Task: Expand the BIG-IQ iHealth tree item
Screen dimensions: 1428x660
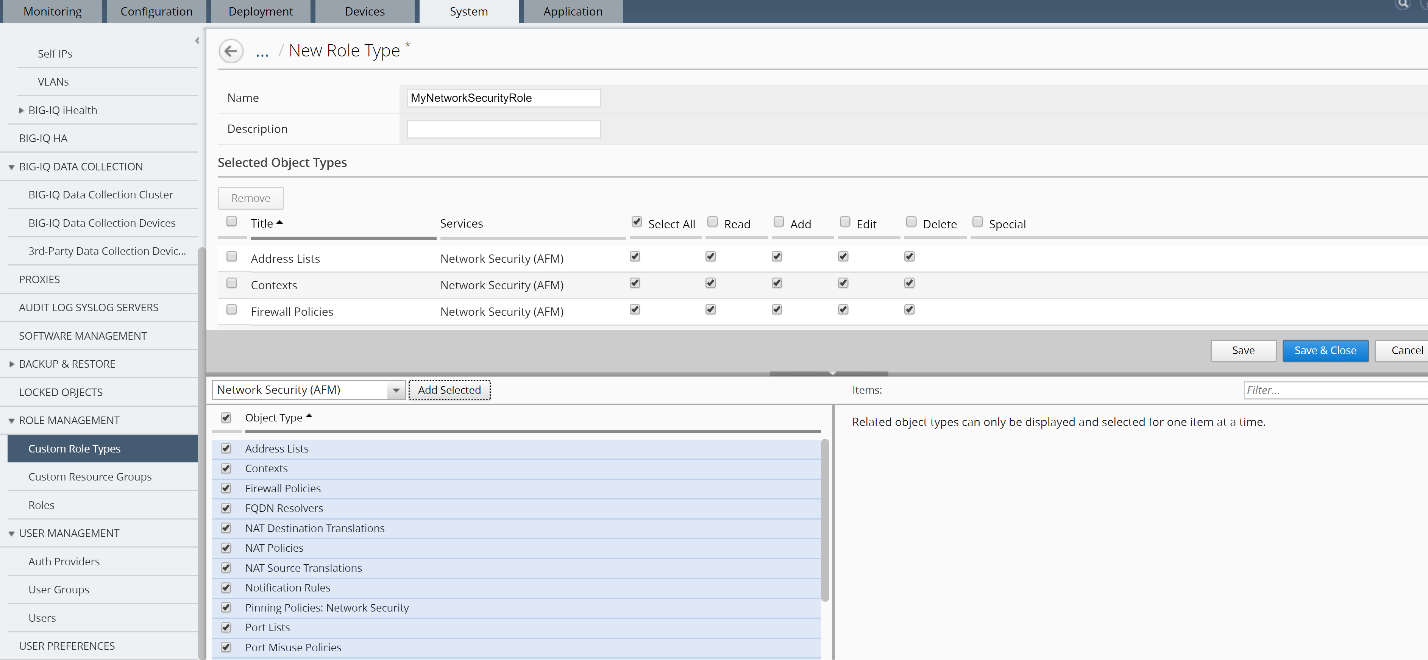Action: pyautogui.click(x=22, y=110)
